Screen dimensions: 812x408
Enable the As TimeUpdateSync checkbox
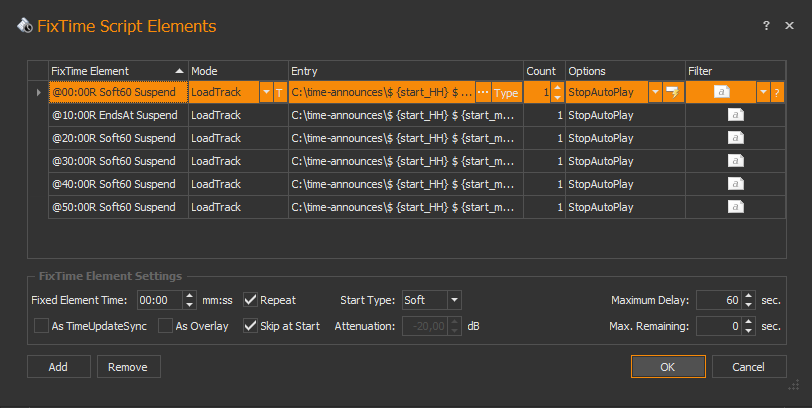tap(41, 326)
